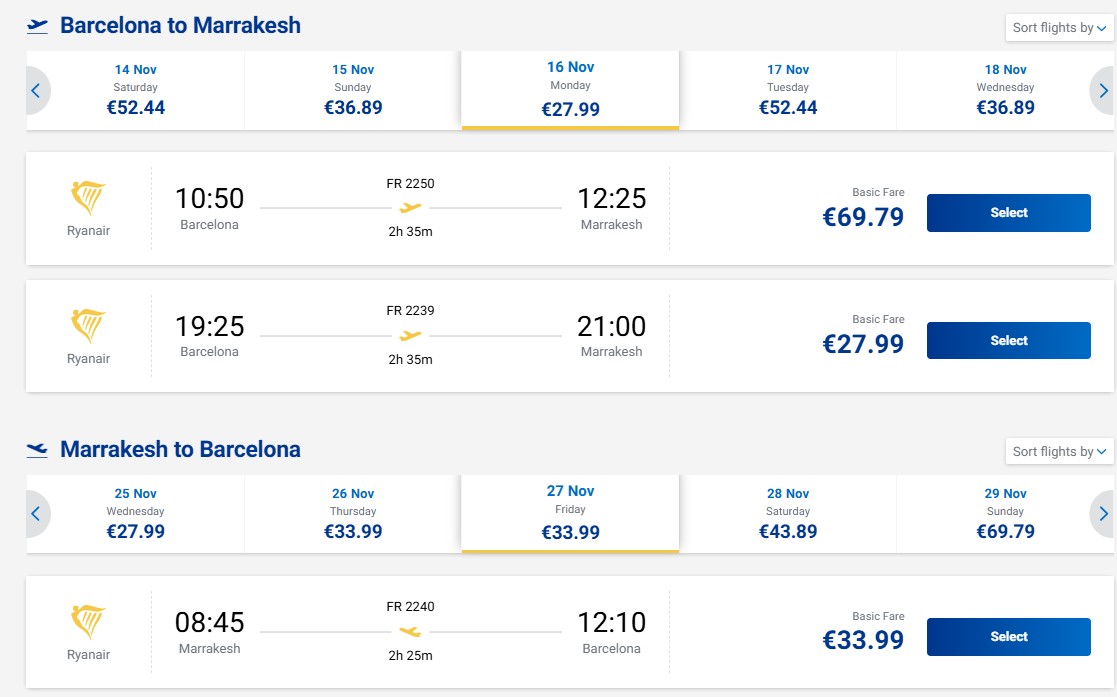Show earlier outbound dates with left arrow
This screenshot has width=1117, height=697.
tap(36, 91)
